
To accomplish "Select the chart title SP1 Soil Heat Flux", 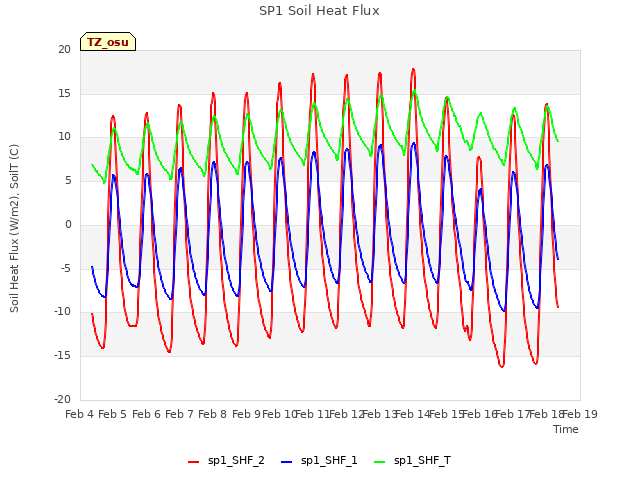I will [x=319, y=11].
